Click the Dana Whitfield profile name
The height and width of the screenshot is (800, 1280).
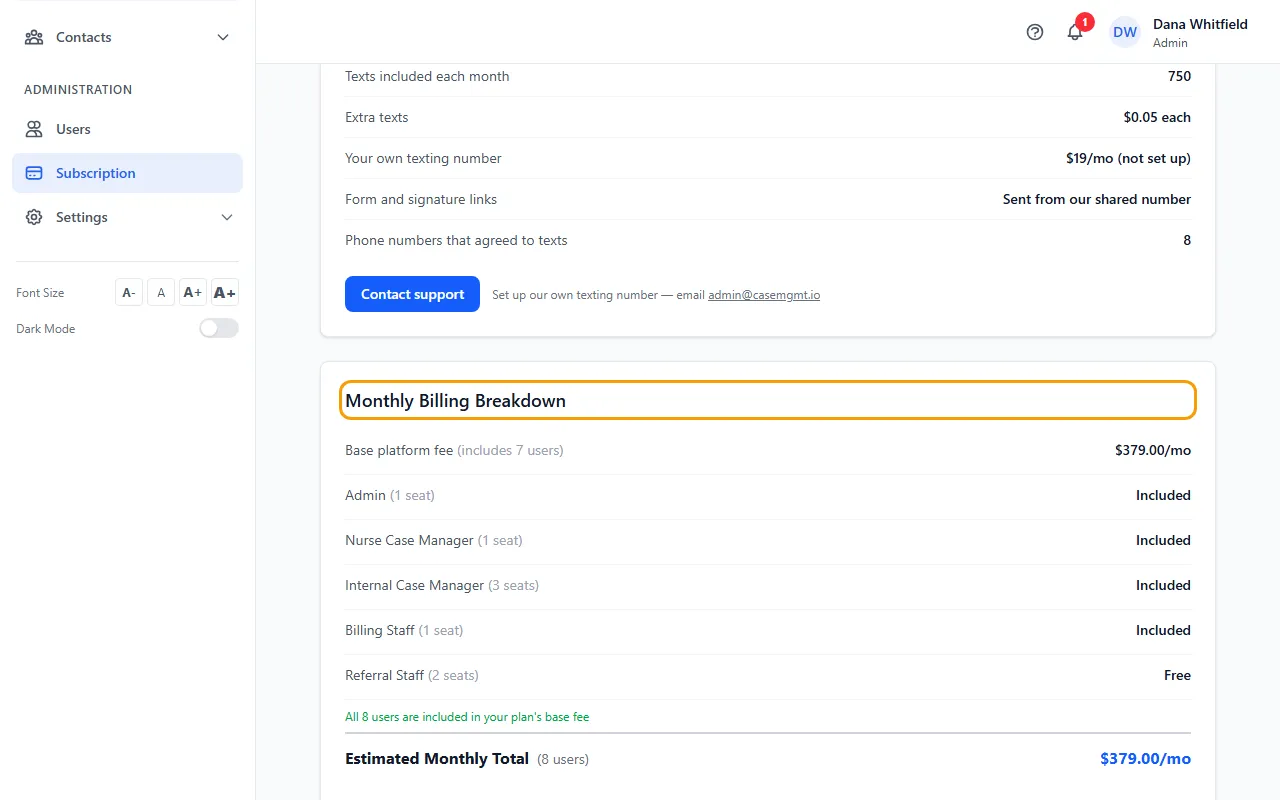pos(1200,24)
